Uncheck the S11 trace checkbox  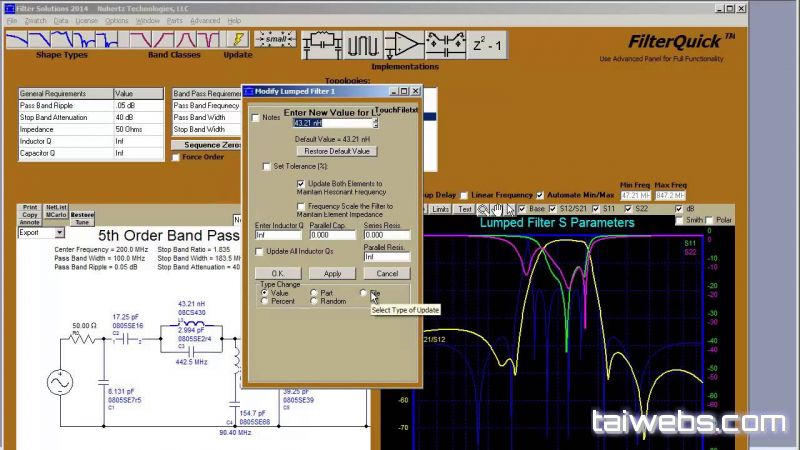595,209
